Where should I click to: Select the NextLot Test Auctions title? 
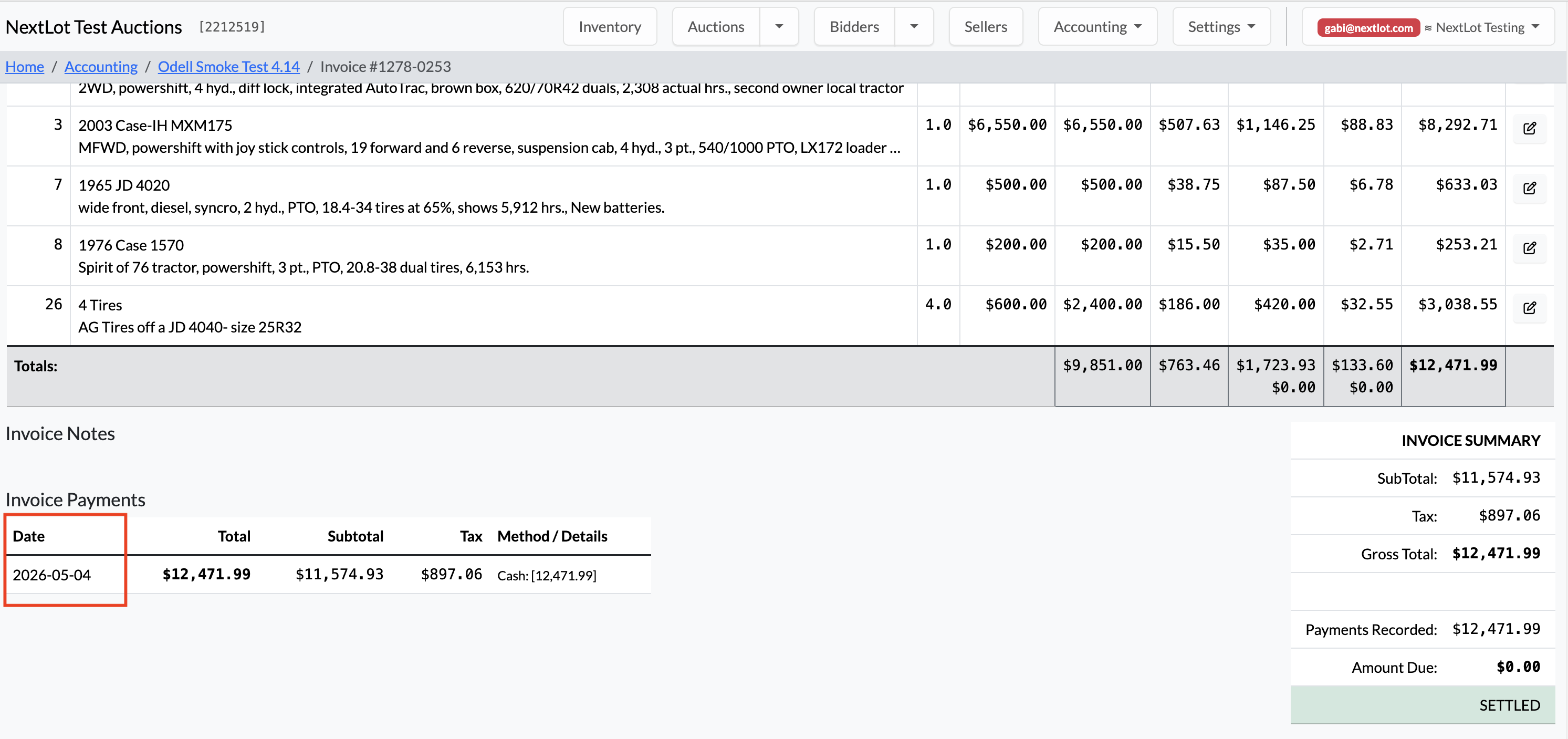coord(94,27)
